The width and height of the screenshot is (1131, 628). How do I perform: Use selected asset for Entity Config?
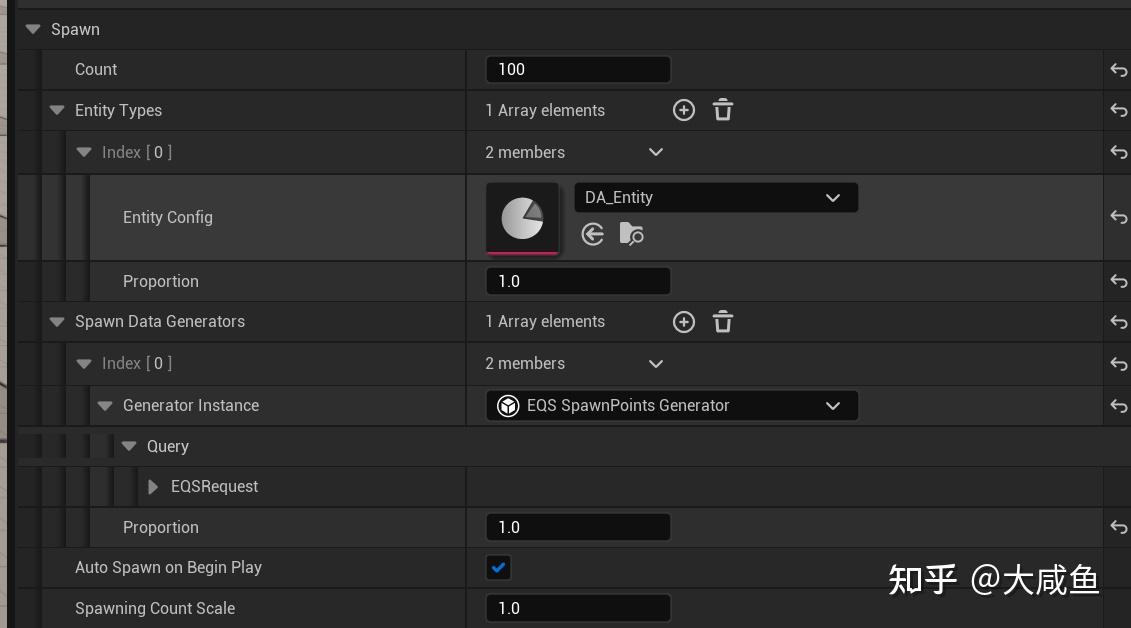pos(593,234)
